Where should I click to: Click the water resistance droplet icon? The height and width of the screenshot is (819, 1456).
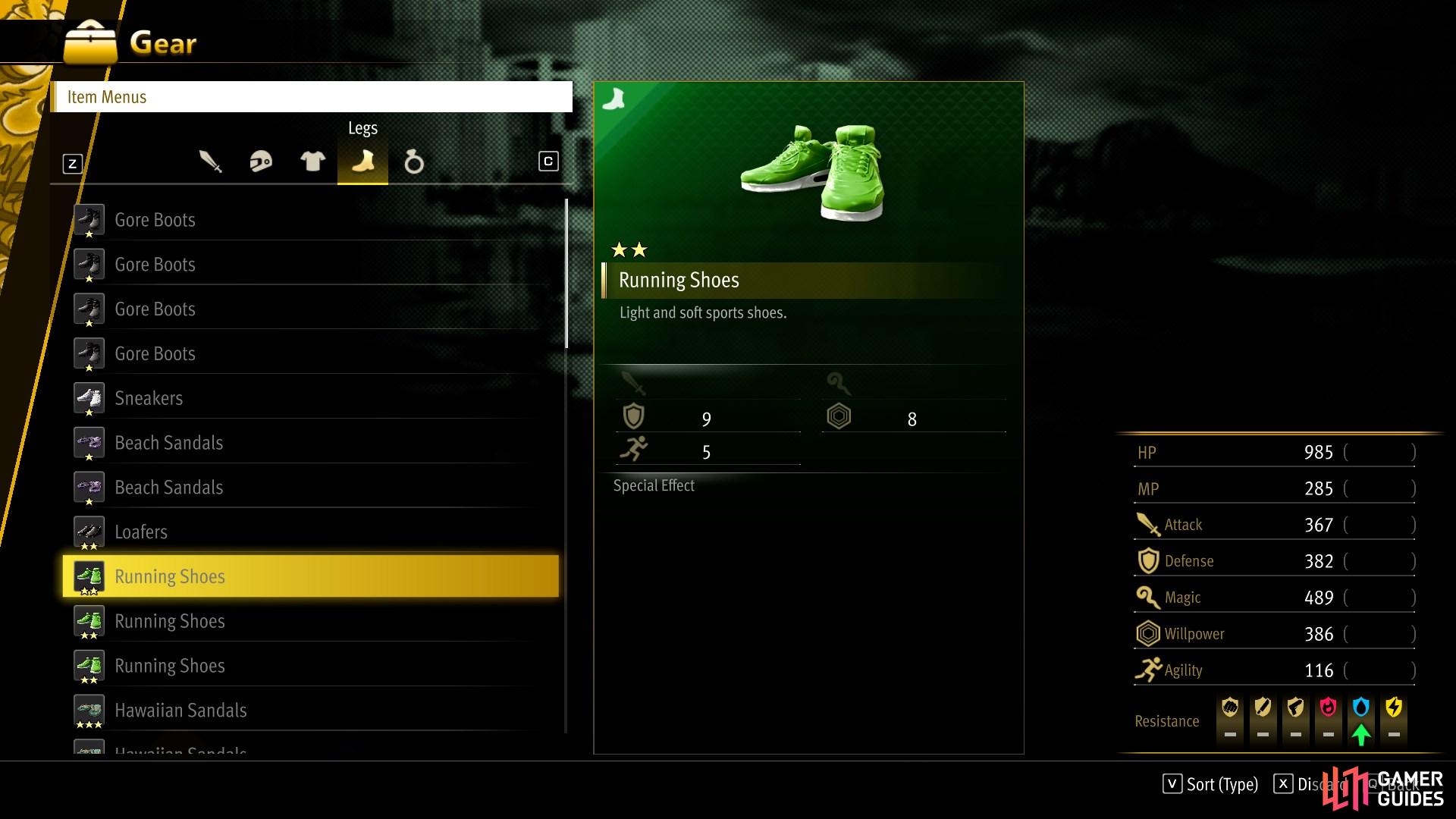1361,708
